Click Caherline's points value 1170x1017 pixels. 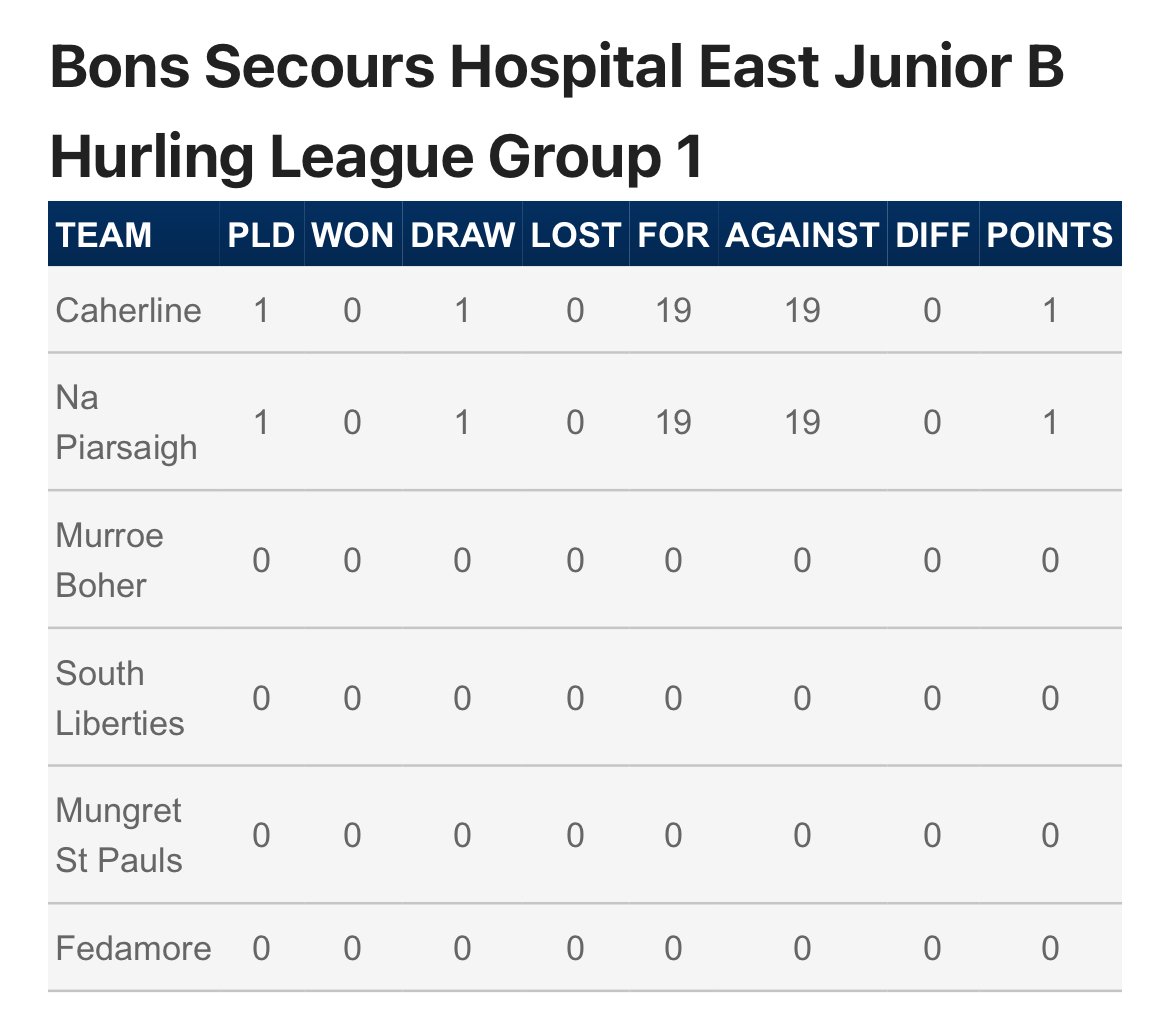pyautogui.click(x=1049, y=310)
